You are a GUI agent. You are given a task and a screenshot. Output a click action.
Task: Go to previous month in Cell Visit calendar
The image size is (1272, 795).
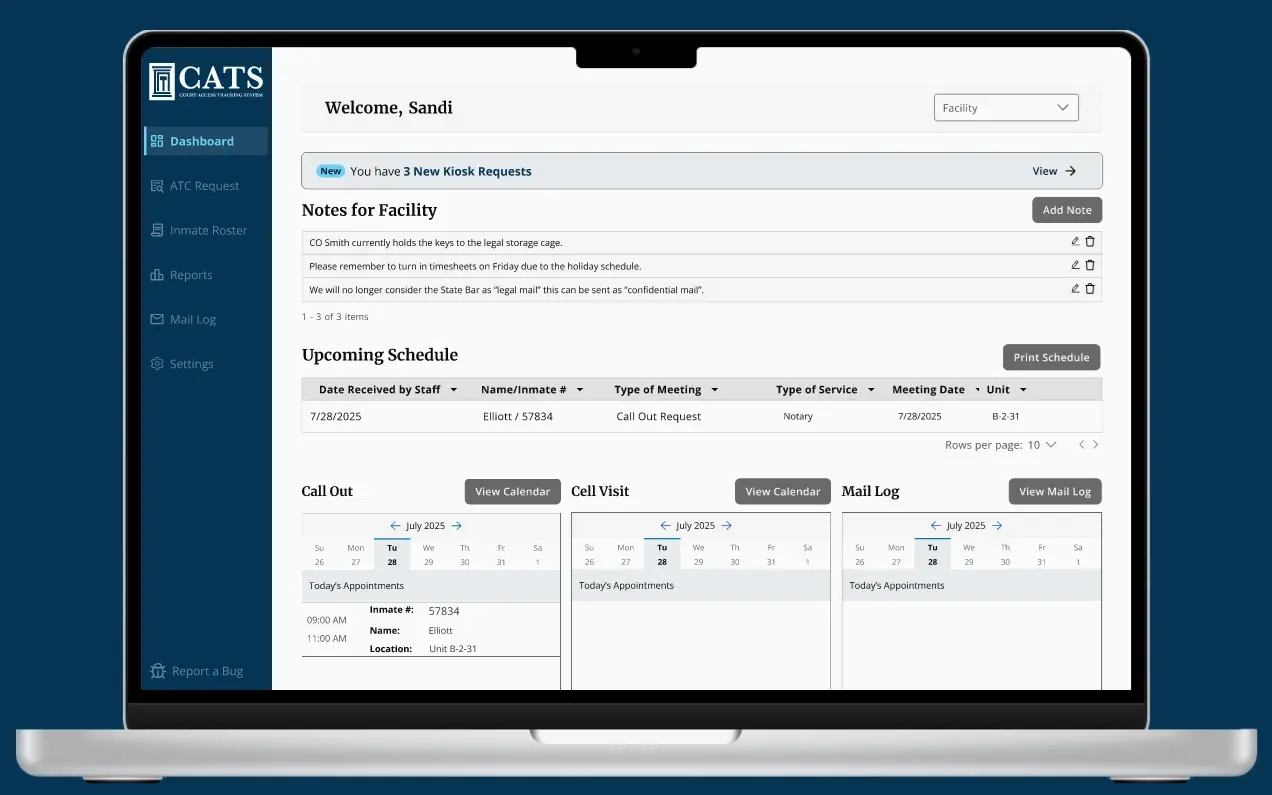(665, 526)
